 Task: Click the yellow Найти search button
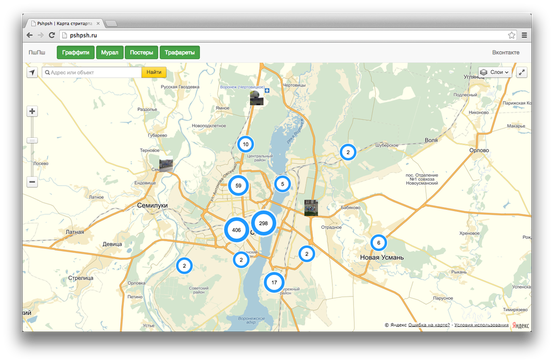154,72
